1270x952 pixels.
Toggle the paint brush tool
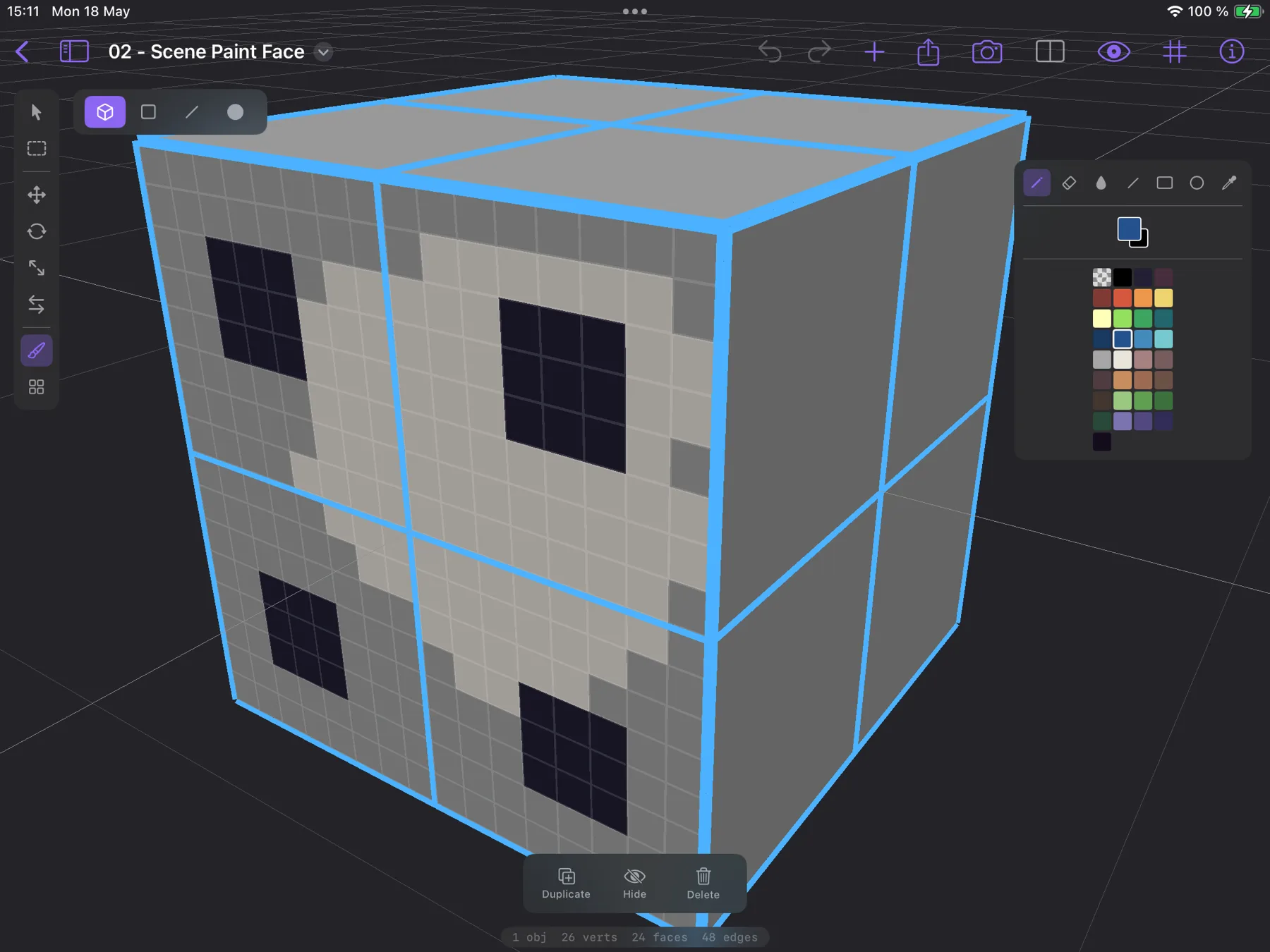tap(37, 350)
